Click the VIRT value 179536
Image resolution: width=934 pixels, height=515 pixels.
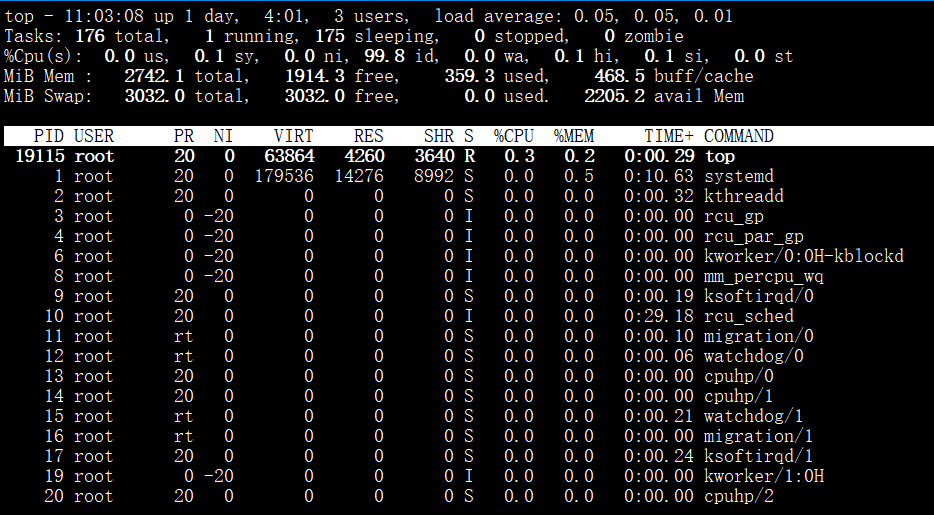(x=284, y=176)
